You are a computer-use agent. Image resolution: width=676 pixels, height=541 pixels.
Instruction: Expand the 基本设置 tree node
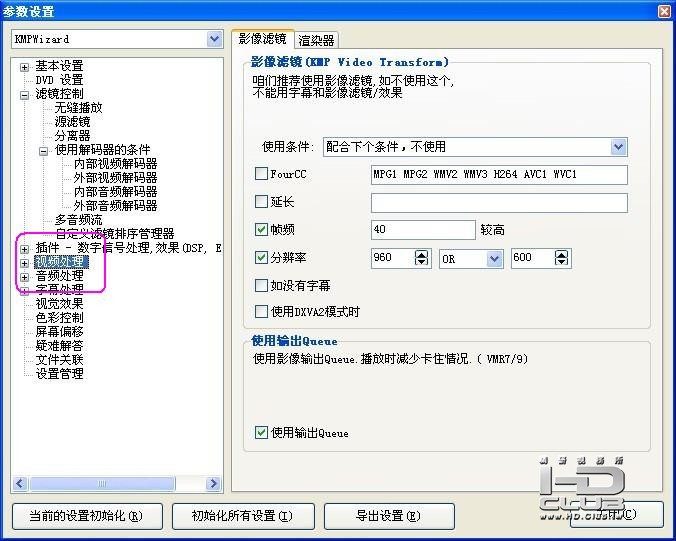[25, 67]
